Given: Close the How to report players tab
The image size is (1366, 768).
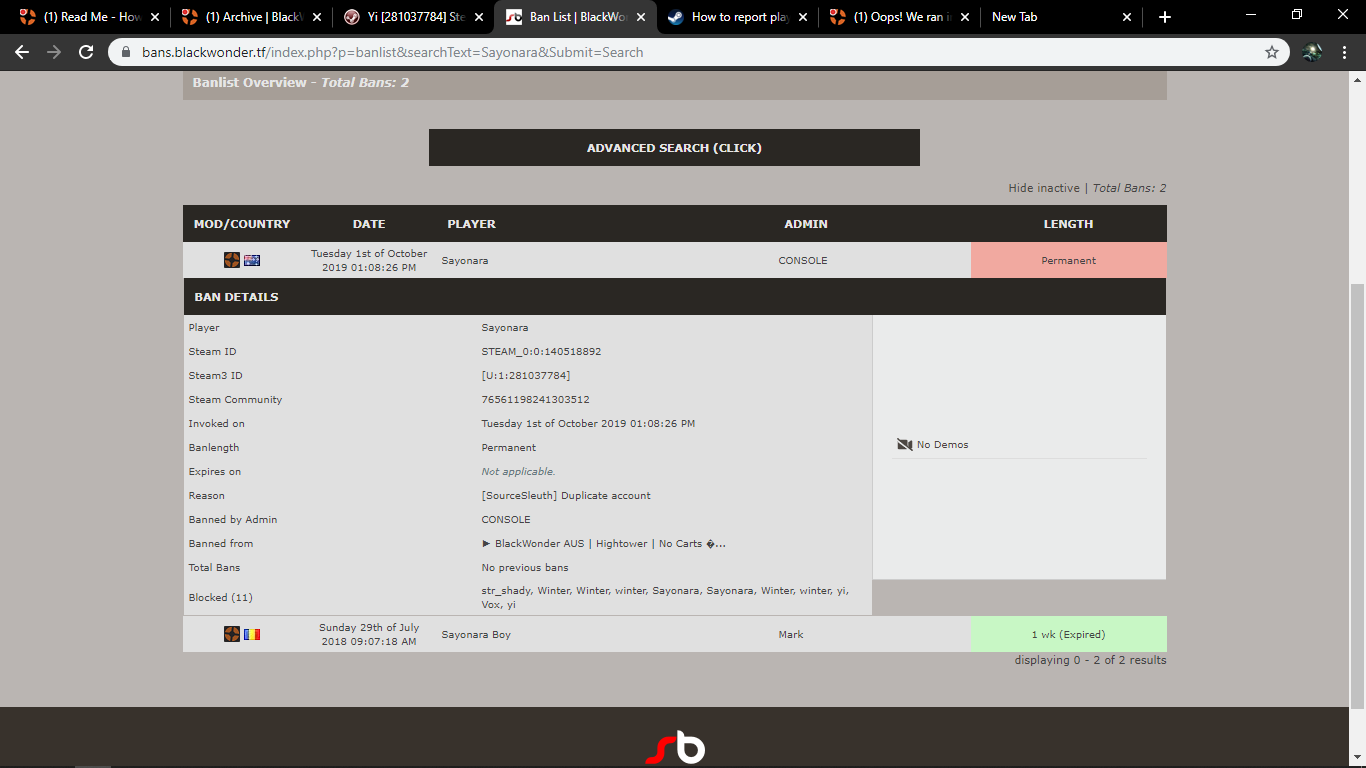Looking at the screenshot, I should [x=803, y=17].
